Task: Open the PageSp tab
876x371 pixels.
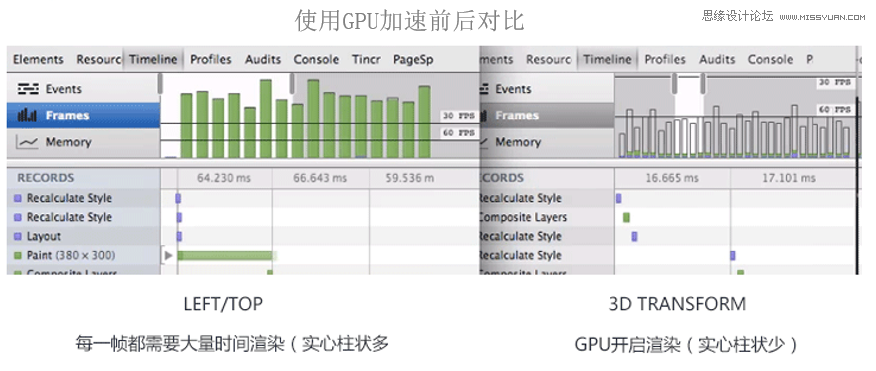Action: 413,59
